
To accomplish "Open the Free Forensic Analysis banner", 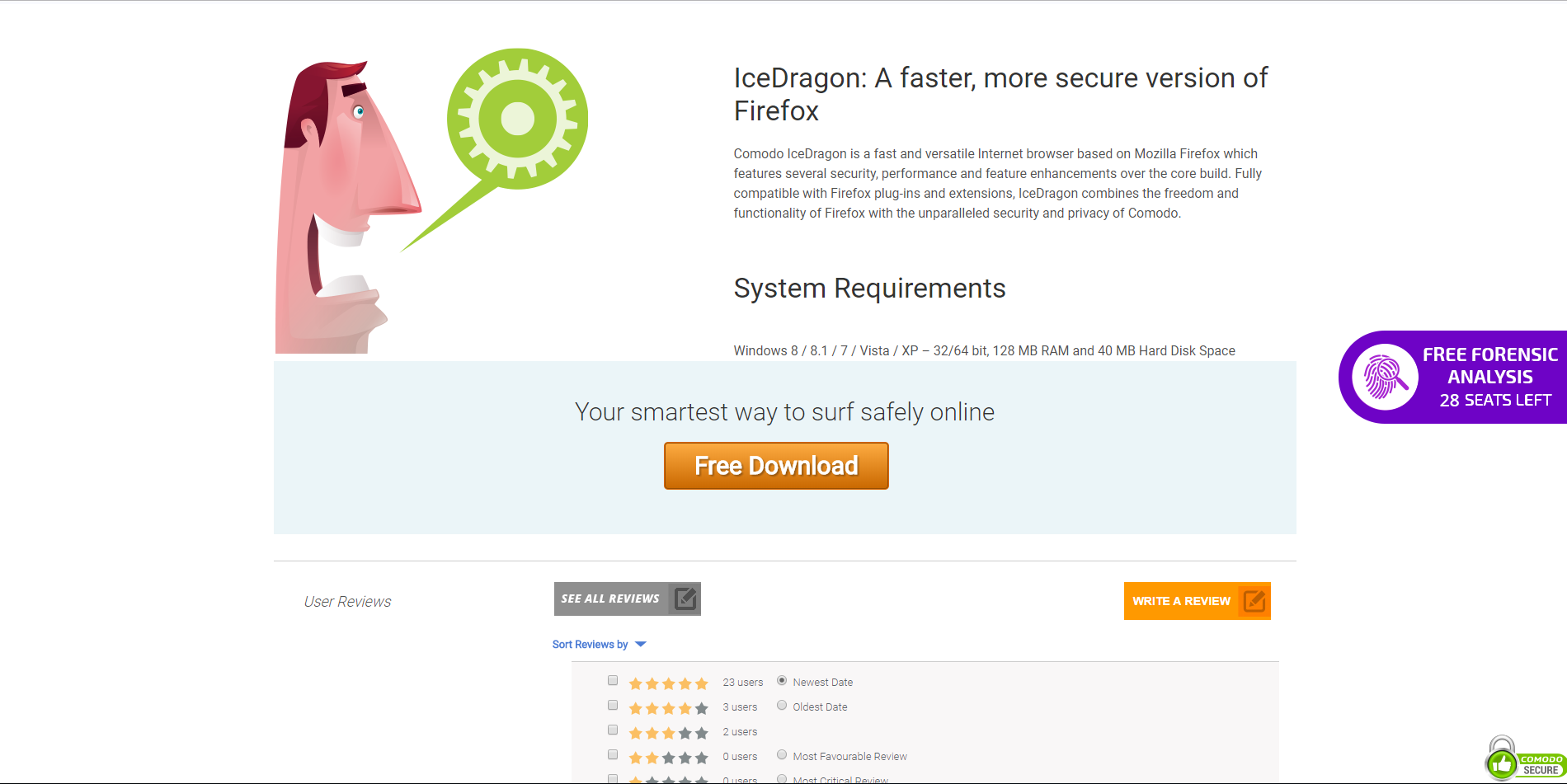I will coord(1453,378).
